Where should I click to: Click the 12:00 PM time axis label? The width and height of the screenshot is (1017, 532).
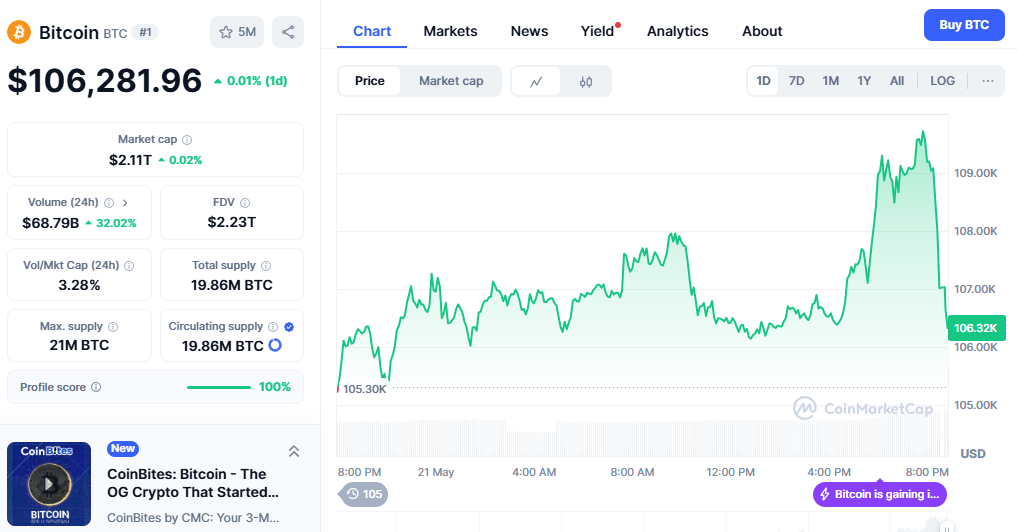(x=730, y=472)
